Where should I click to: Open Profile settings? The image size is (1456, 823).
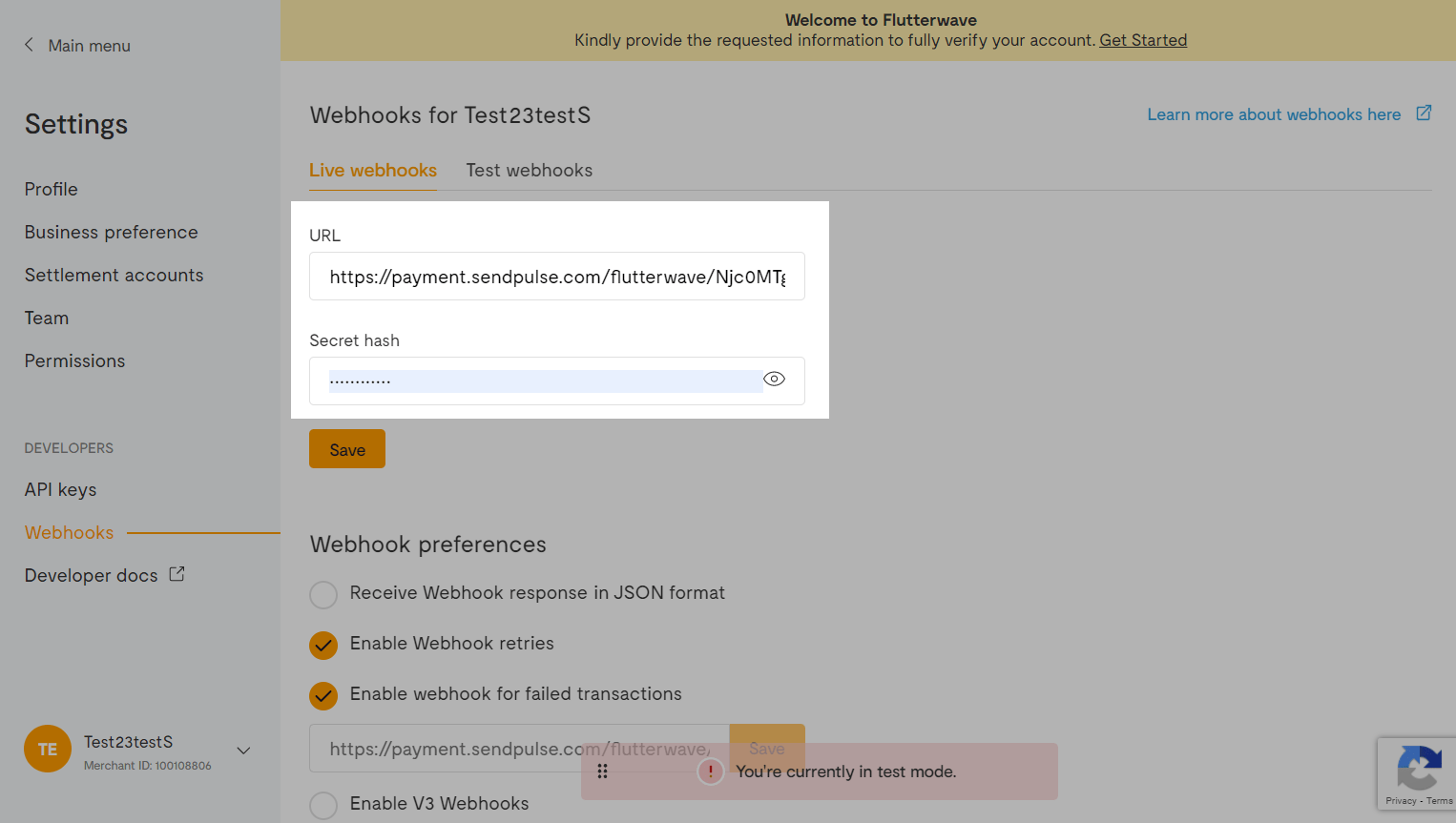click(52, 189)
